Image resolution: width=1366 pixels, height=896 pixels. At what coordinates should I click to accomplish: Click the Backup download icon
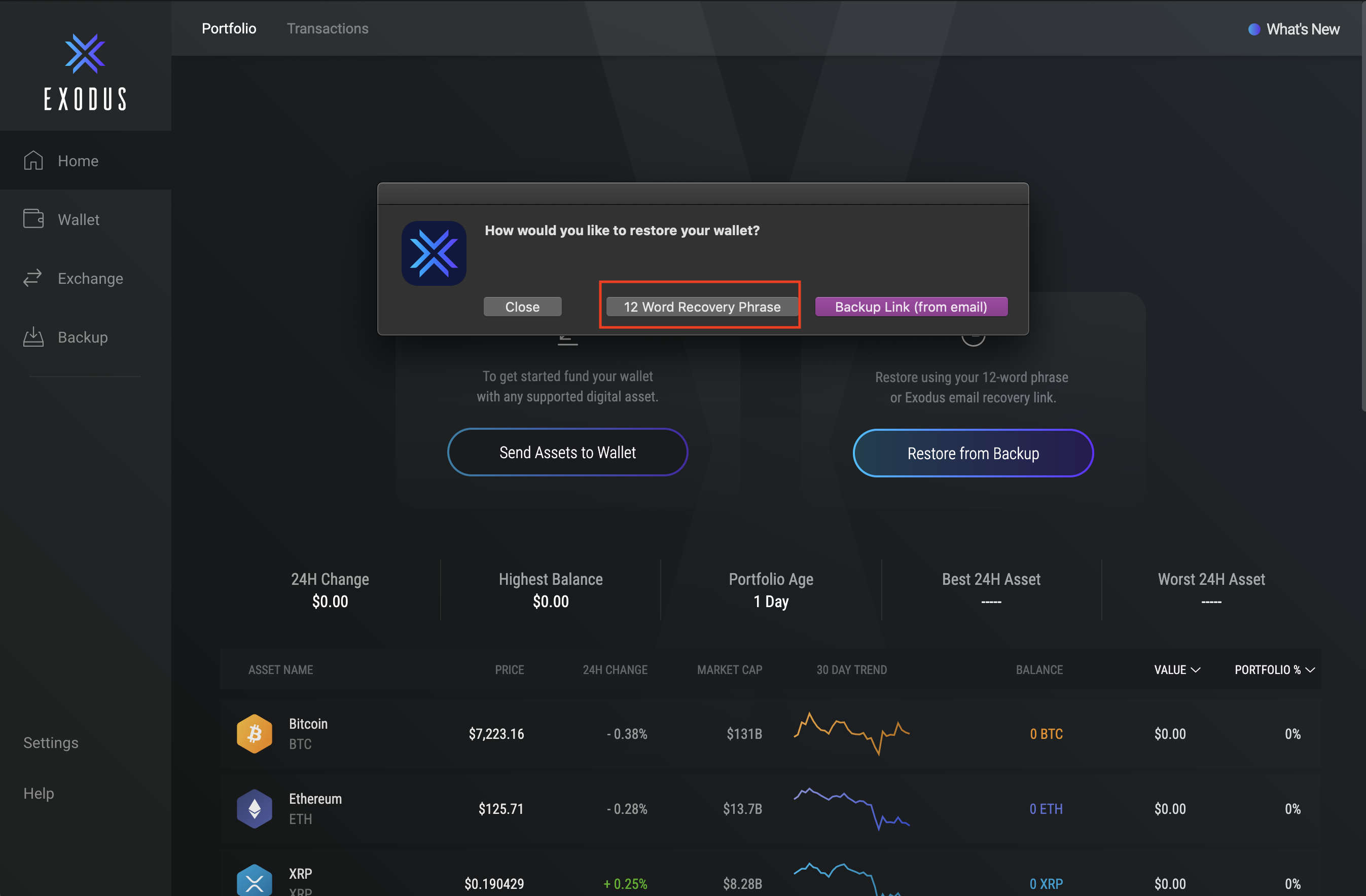click(x=33, y=337)
